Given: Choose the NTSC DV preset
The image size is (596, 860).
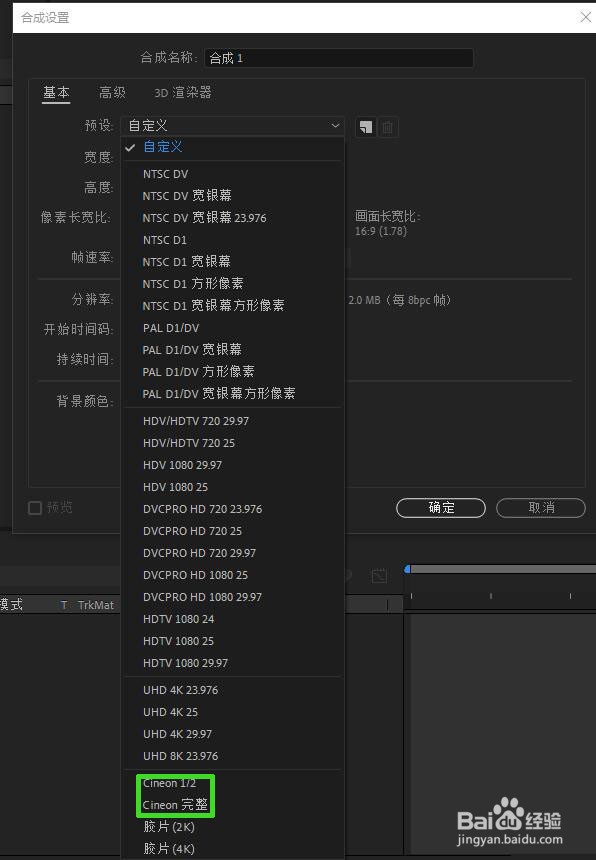Looking at the screenshot, I should [233, 174].
